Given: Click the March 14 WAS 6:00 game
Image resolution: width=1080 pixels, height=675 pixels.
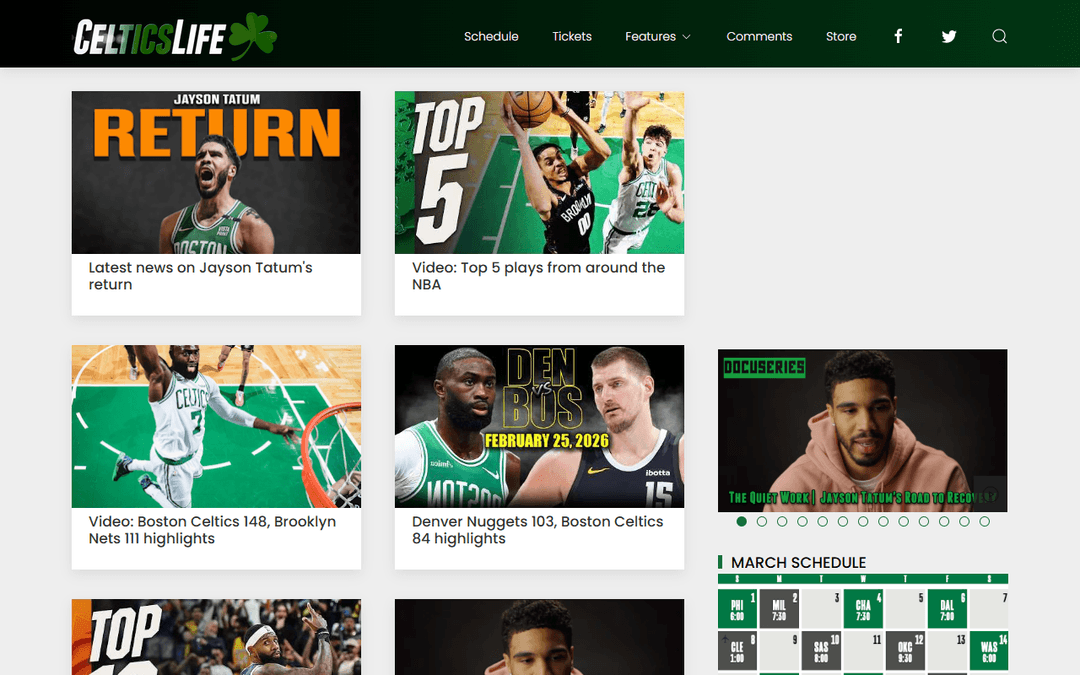Looking at the screenshot, I should tap(989, 651).
